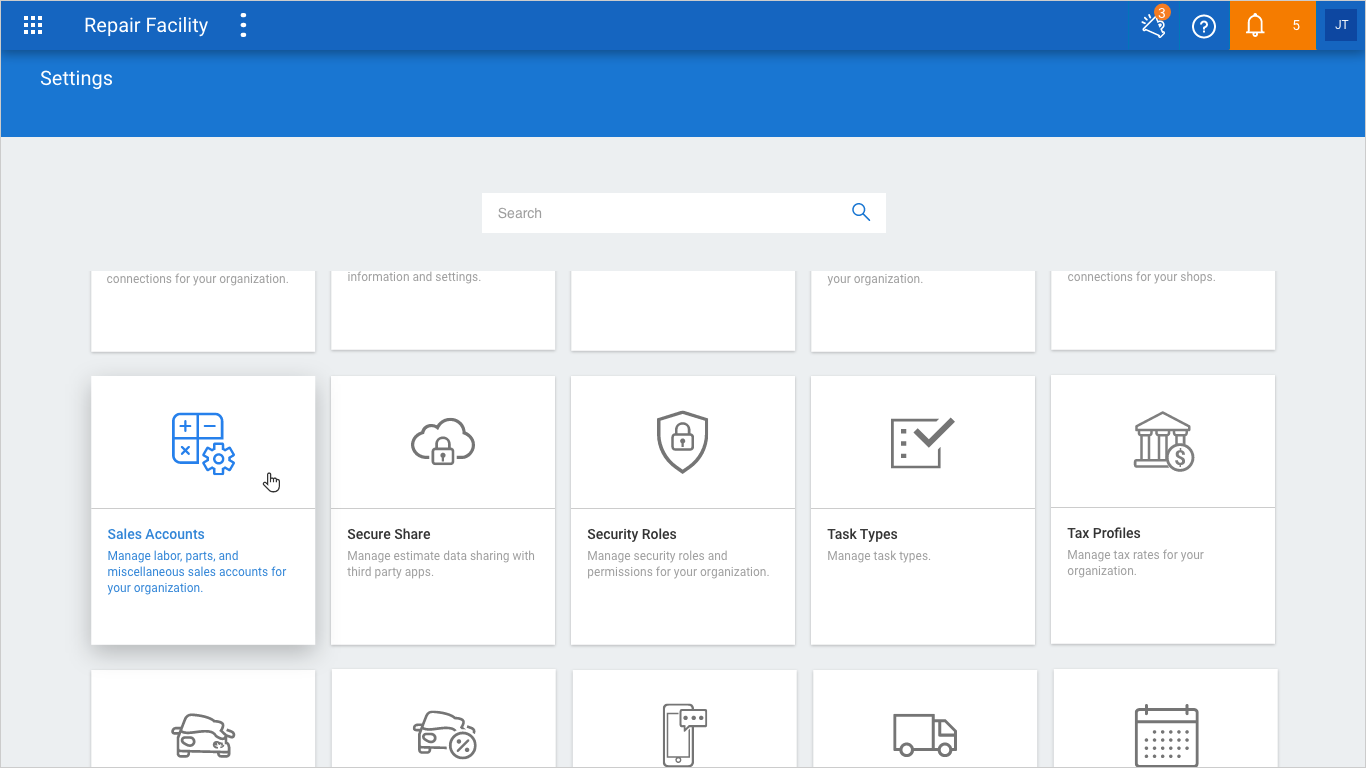
Task: Click the Security Roles shield icon
Action: pyautogui.click(x=682, y=442)
